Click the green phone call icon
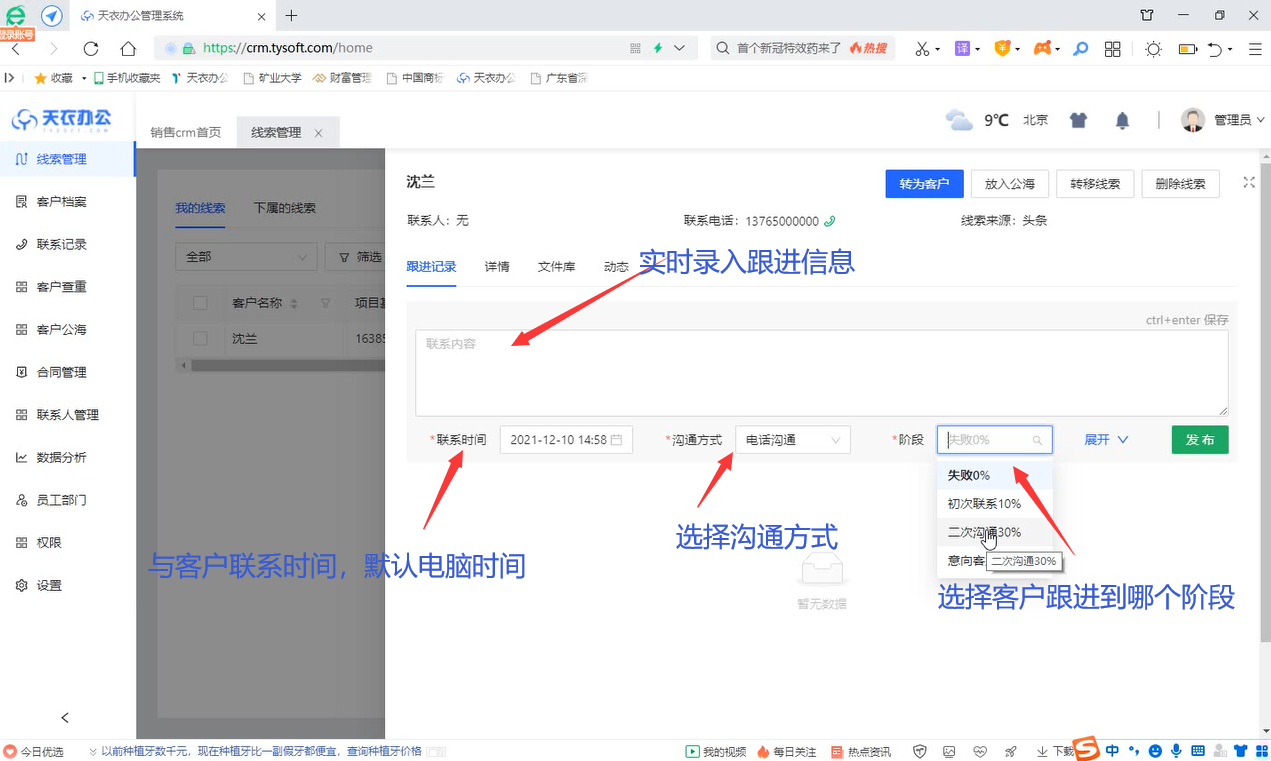Screen dimensions: 1271x761 pyautogui.click(x=829, y=221)
